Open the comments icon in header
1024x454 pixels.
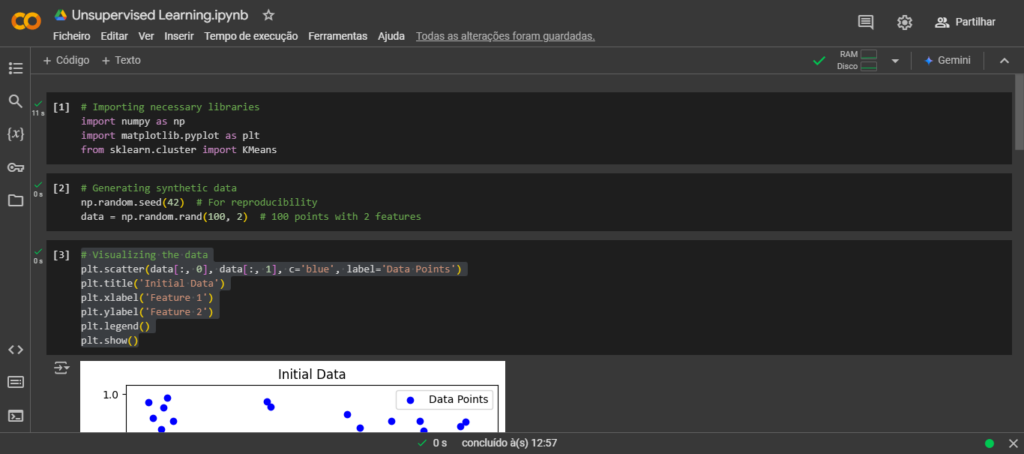(x=866, y=22)
